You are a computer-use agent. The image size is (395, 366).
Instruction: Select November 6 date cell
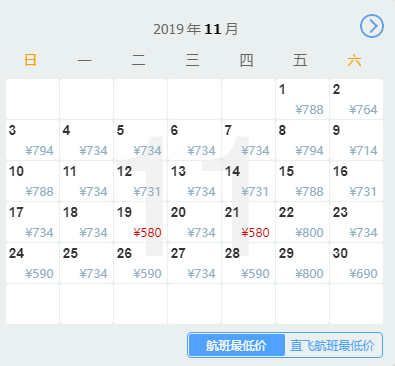[194, 140]
